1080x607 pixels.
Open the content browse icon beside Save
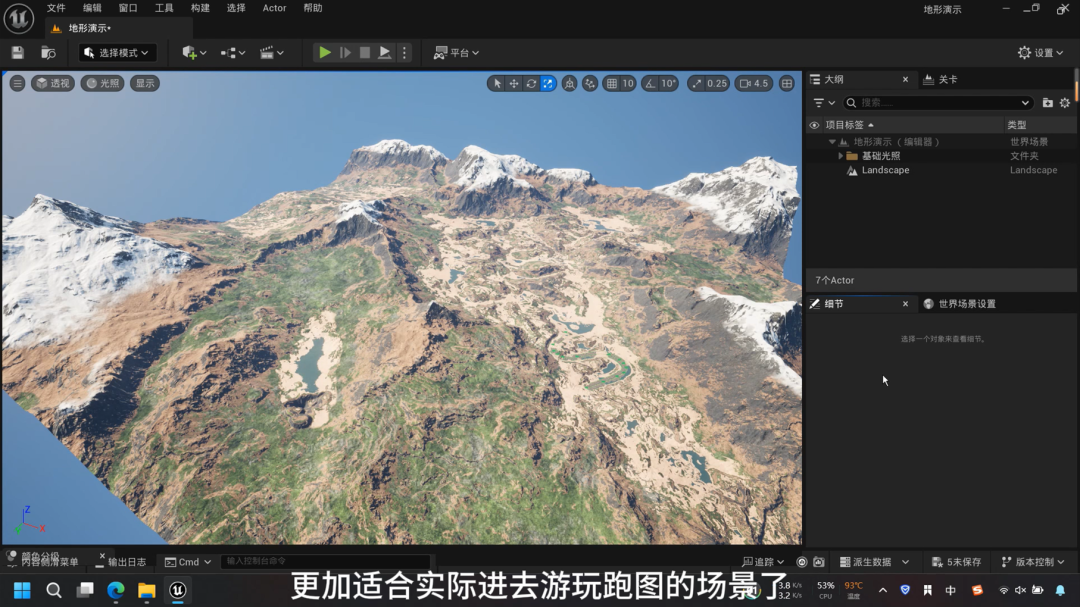(48, 53)
